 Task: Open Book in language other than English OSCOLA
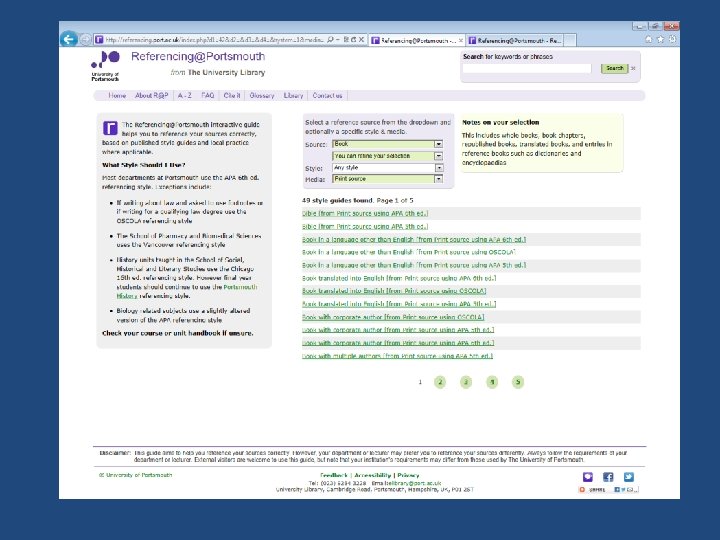pos(409,252)
